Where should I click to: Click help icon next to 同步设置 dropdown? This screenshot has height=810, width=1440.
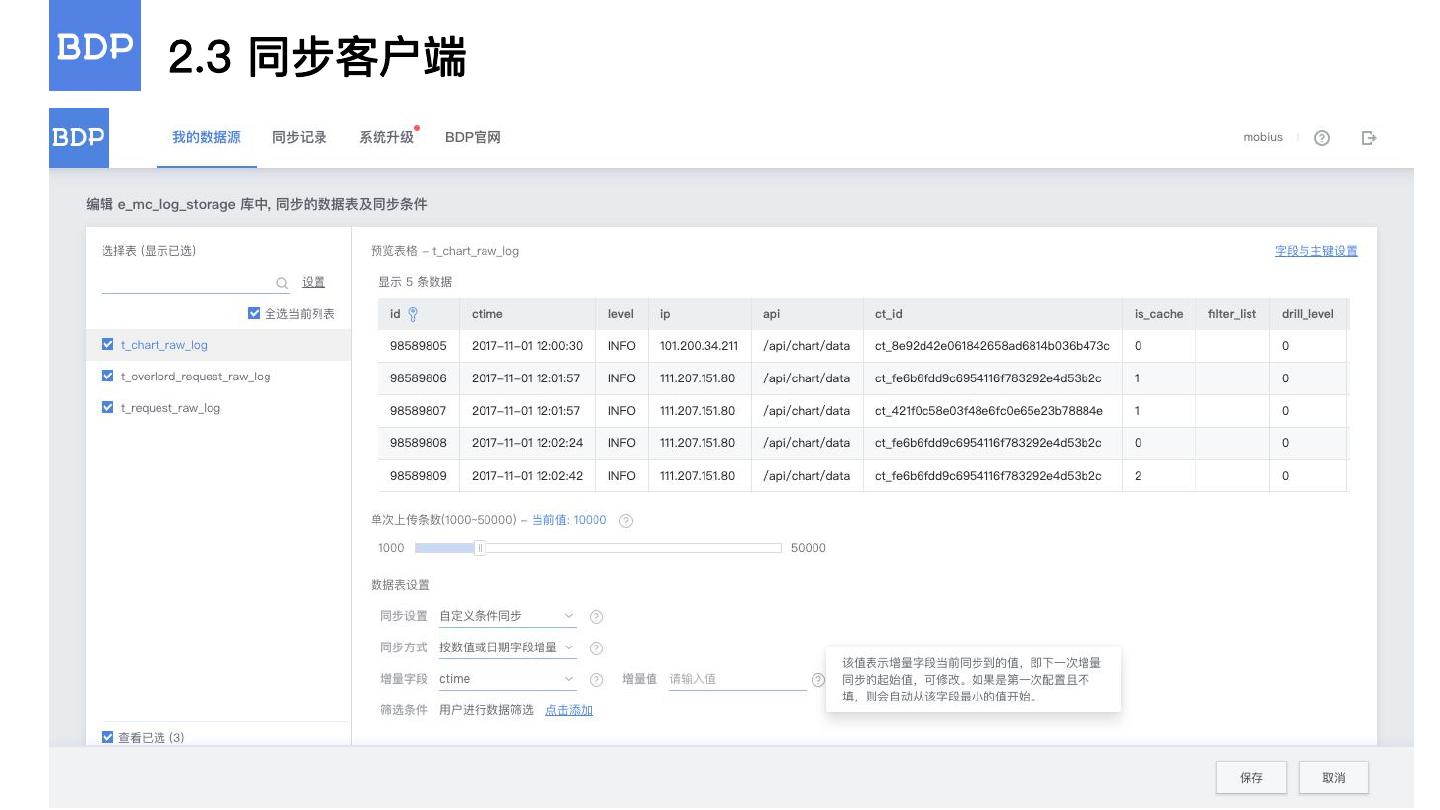click(597, 617)
